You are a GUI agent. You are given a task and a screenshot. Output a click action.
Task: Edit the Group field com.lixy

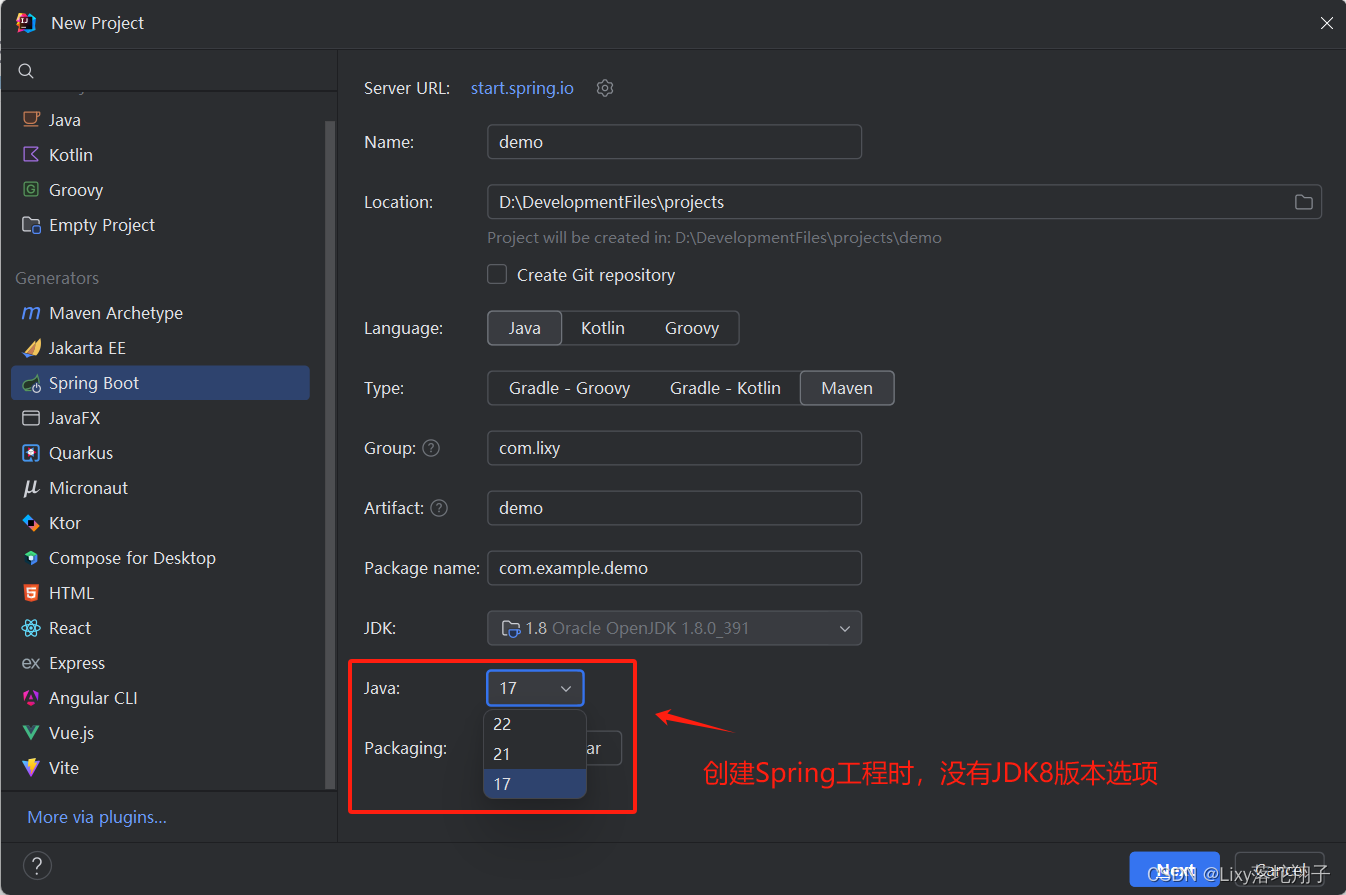[674, 448]
